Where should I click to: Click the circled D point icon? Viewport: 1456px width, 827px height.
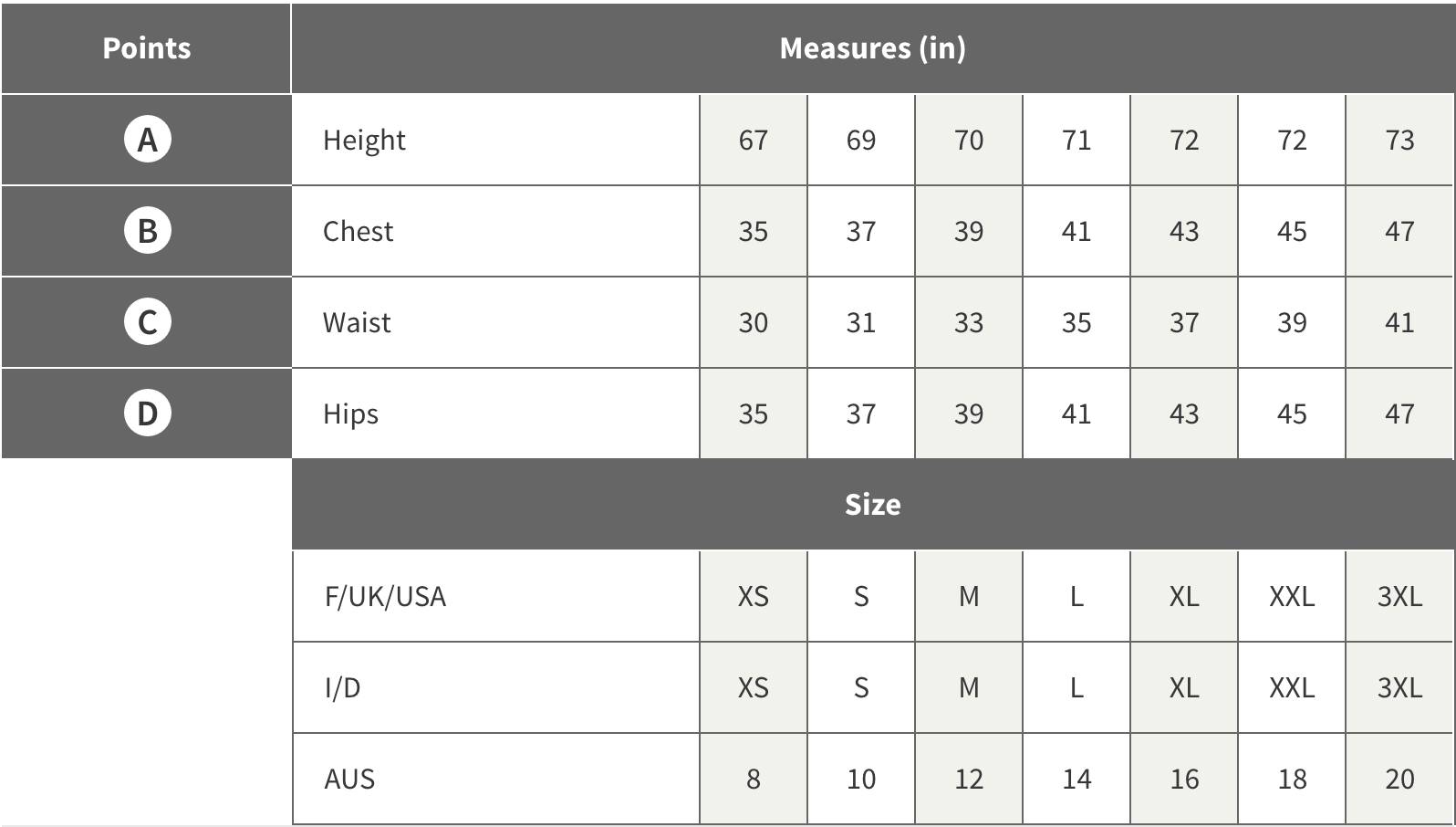pyautogui.click(x=148, y=413)
